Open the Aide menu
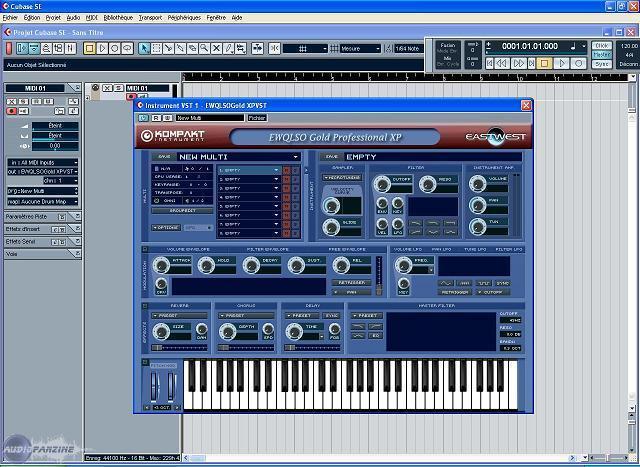Screen dimensions: 640x467 click(x=237, y=18)
